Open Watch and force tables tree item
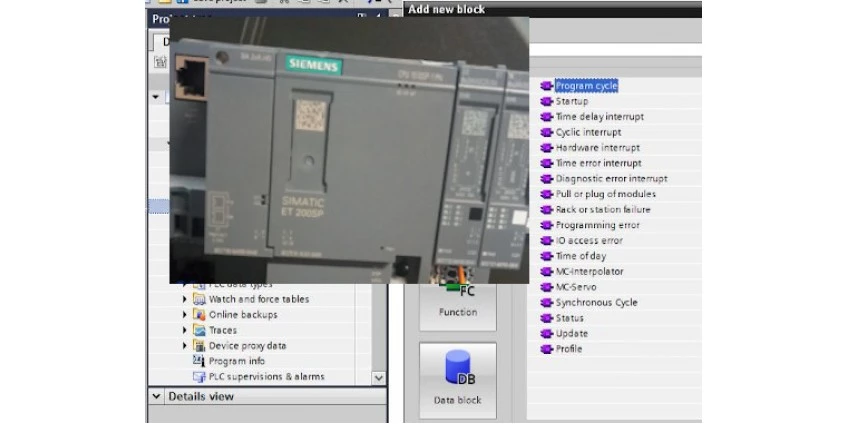 259,299
